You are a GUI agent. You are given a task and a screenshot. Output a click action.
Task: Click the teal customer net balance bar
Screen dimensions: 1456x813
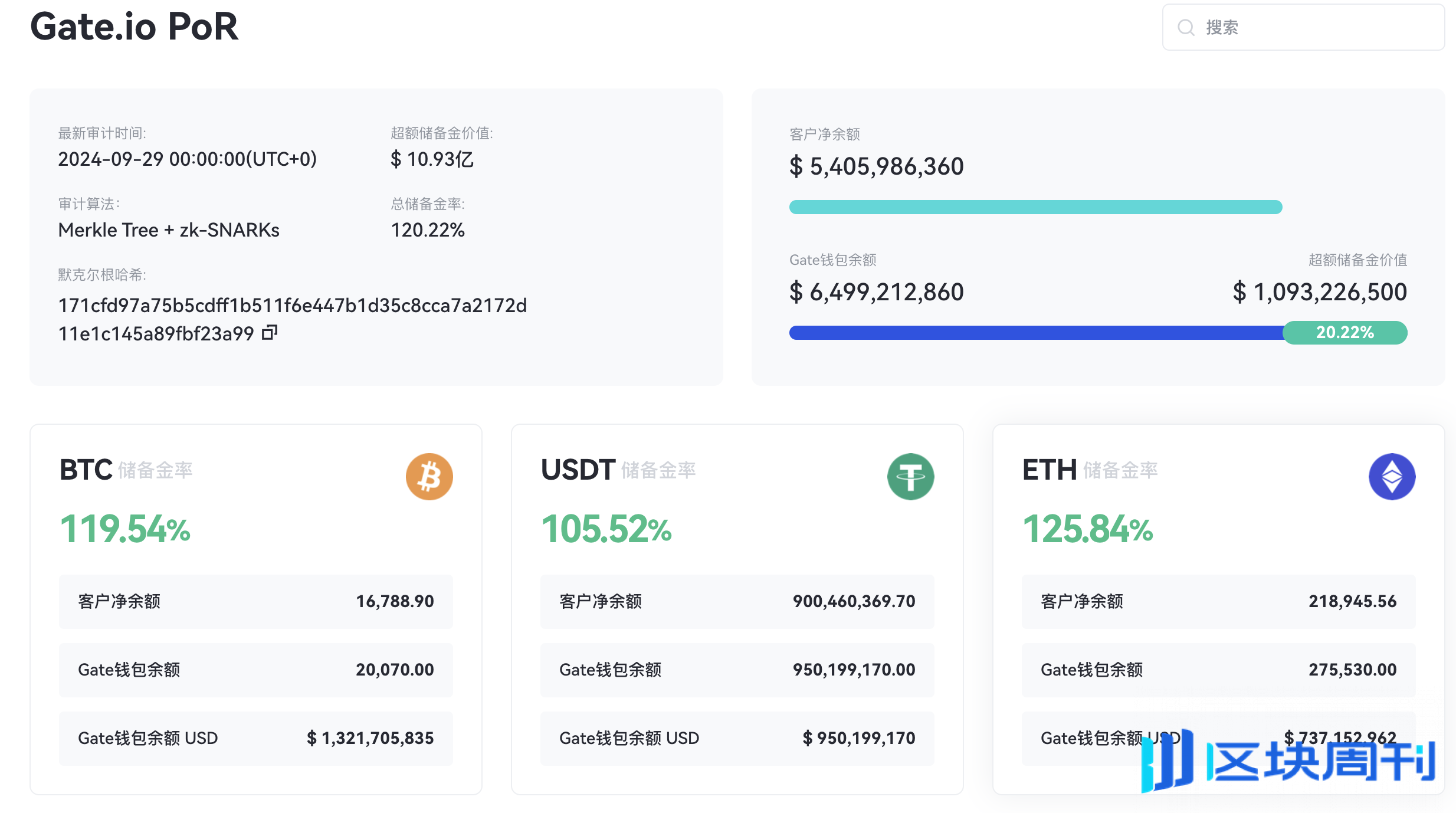pyautogui.click(x=1035, y=207)
